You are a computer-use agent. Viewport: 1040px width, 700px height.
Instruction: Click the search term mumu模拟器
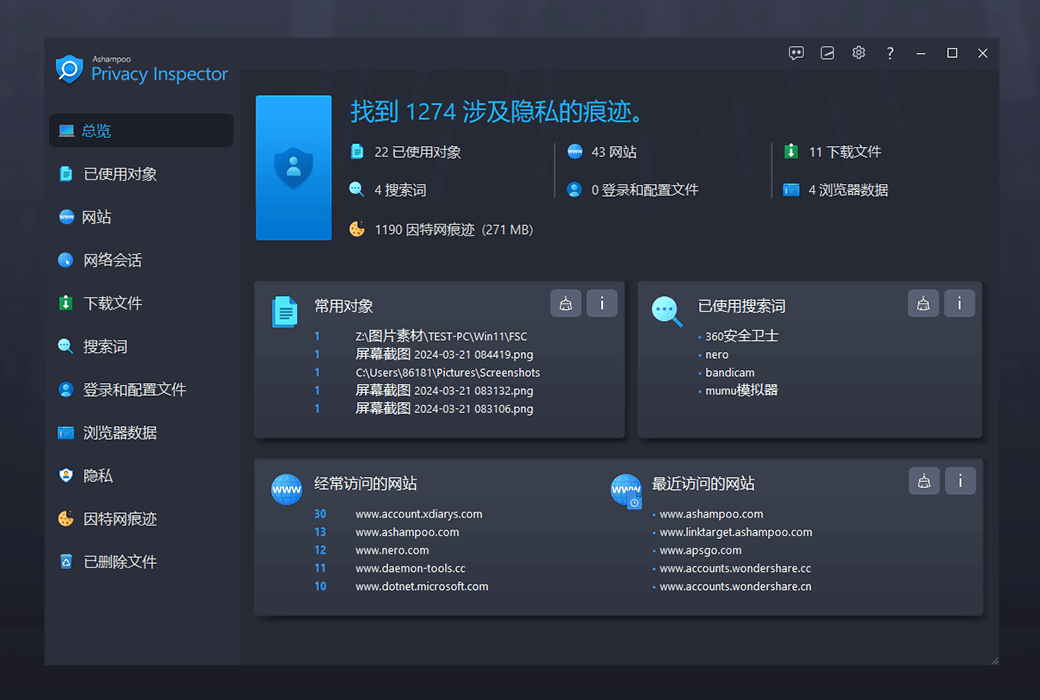pyautogui.click(x=741, y=390)
